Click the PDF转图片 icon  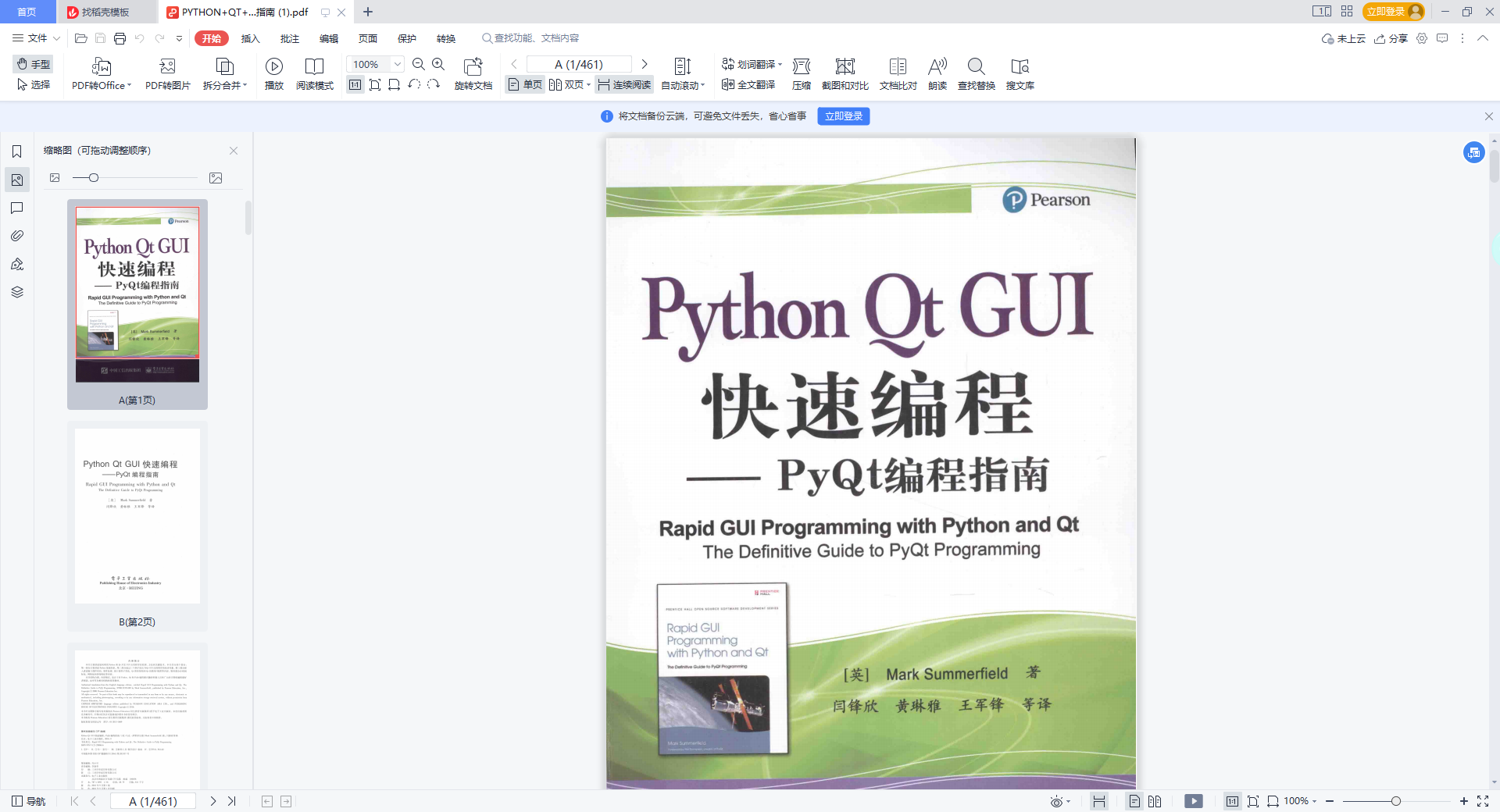(167, 67)
